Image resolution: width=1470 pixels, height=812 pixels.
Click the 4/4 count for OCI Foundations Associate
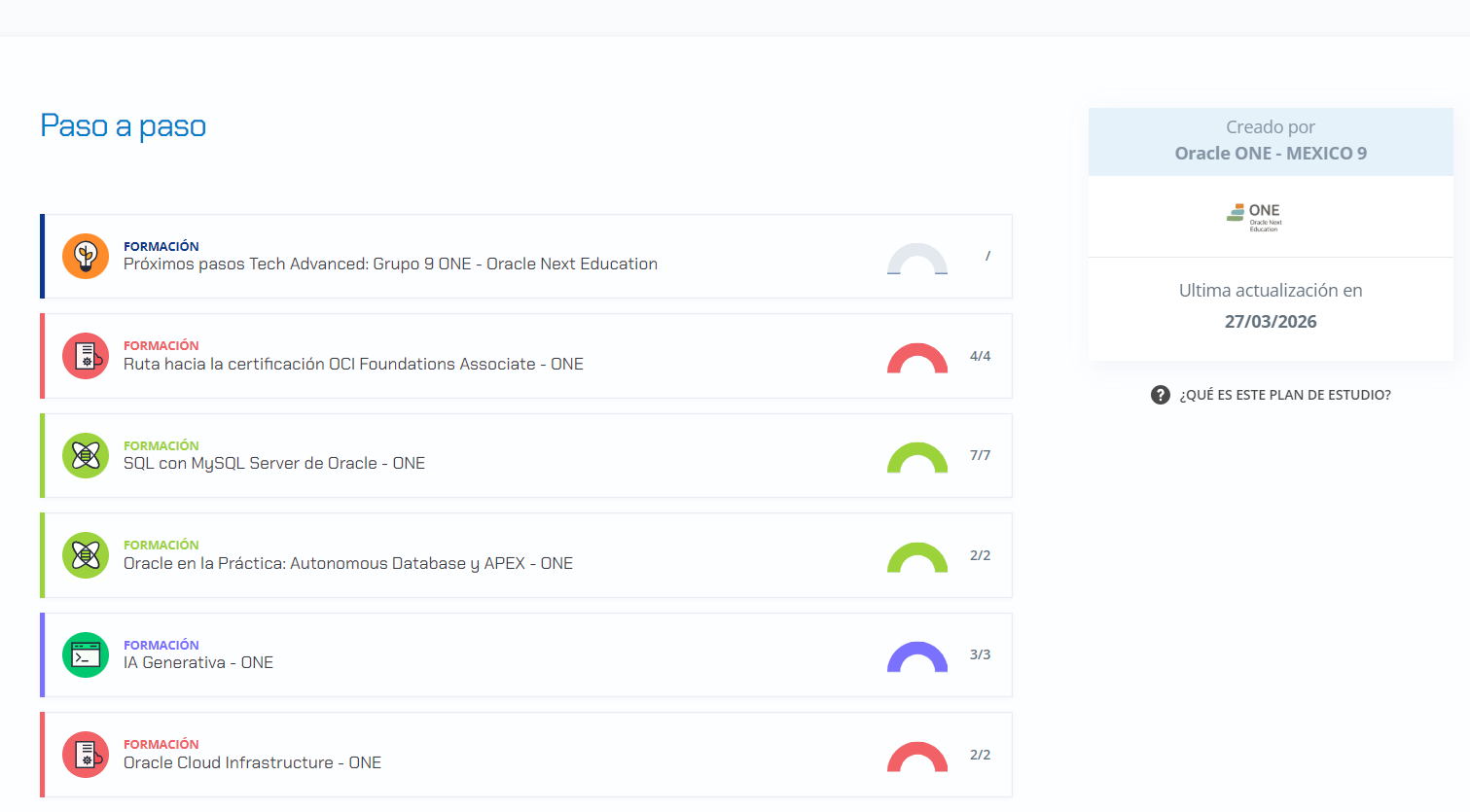[x=981, y=356]
